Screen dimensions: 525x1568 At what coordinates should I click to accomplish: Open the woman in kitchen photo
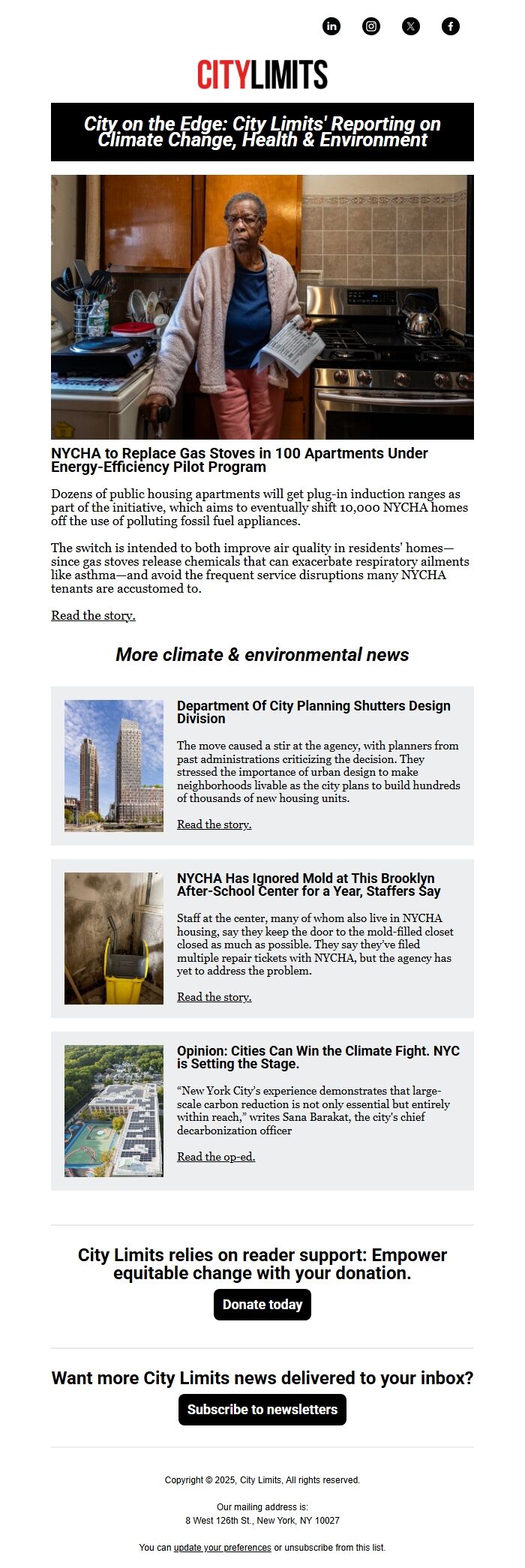[262, 307]
